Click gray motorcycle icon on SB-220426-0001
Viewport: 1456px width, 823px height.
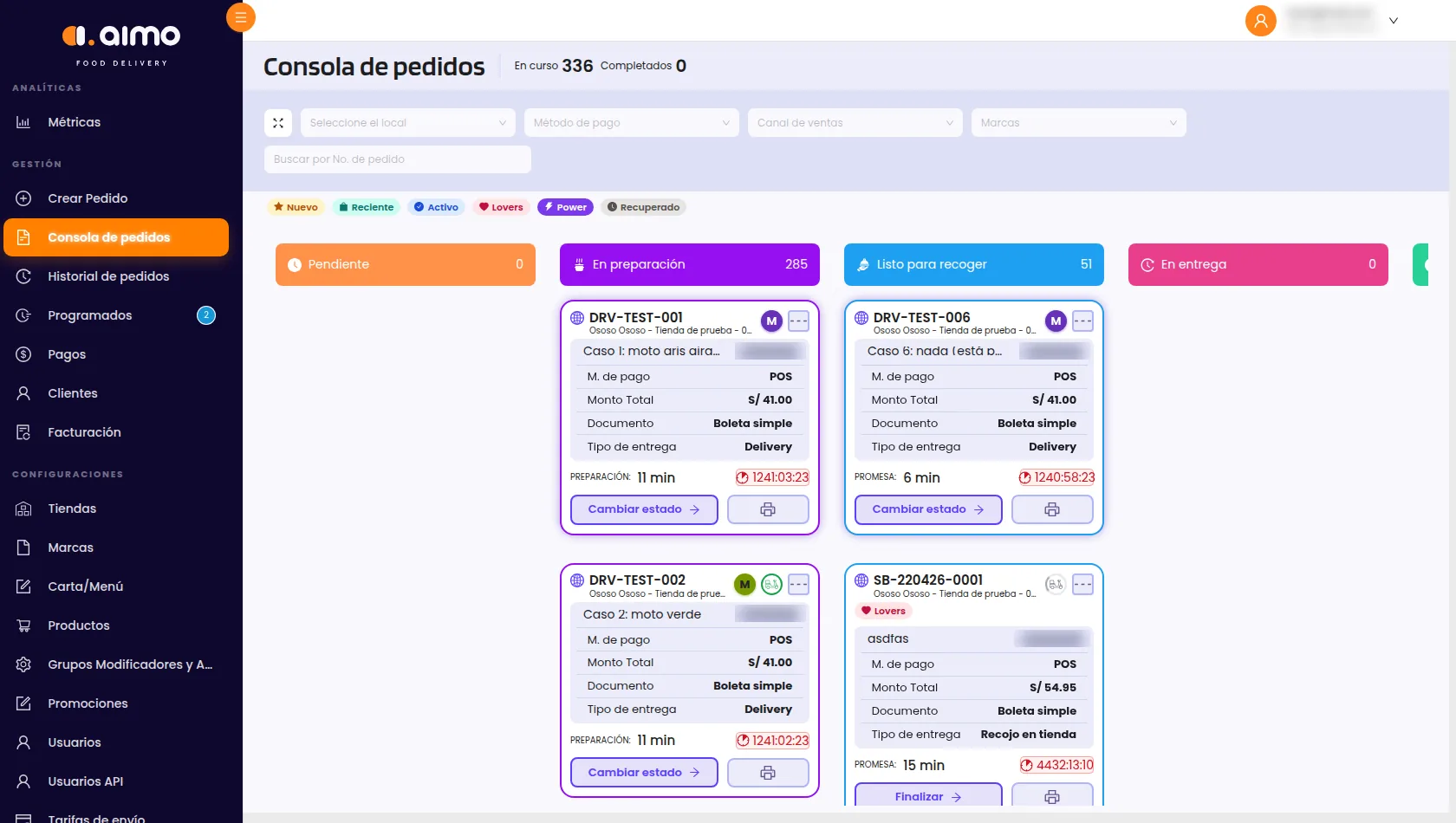(x=1056, y=585)
